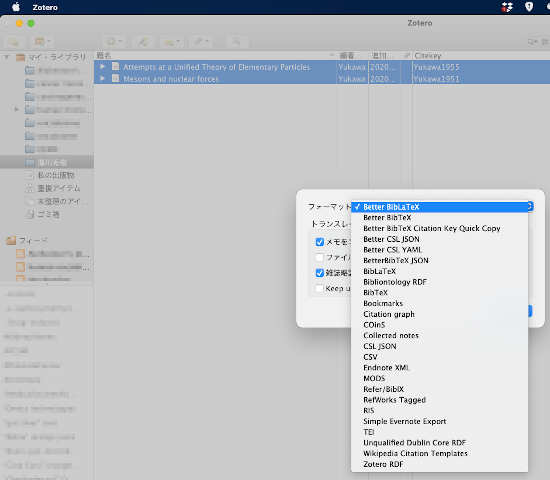Click document icon of Mesons and nuclear forces

pos(115,78)
